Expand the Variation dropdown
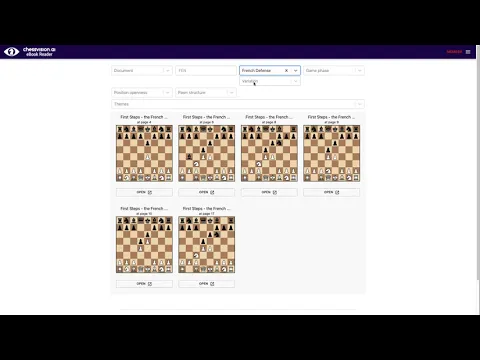Viewport: 480px width, 360px height. [x=270, y=81]
